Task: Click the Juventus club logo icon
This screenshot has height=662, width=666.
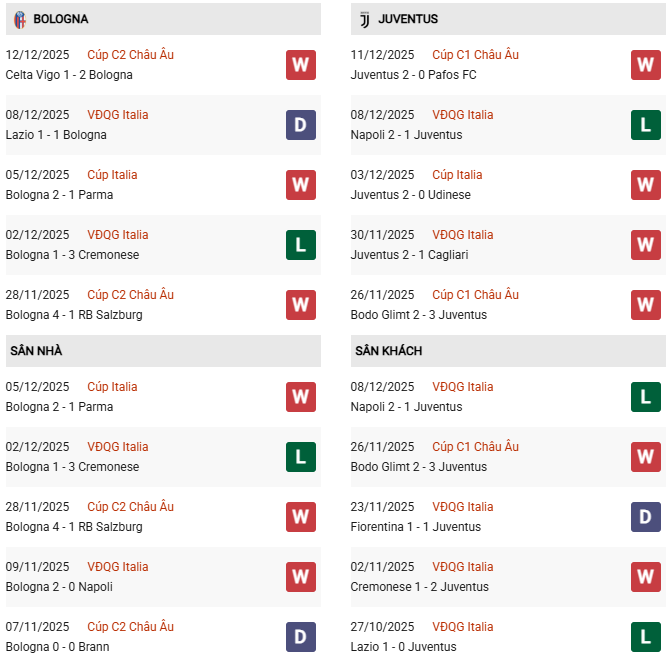Action: [364, 19]
